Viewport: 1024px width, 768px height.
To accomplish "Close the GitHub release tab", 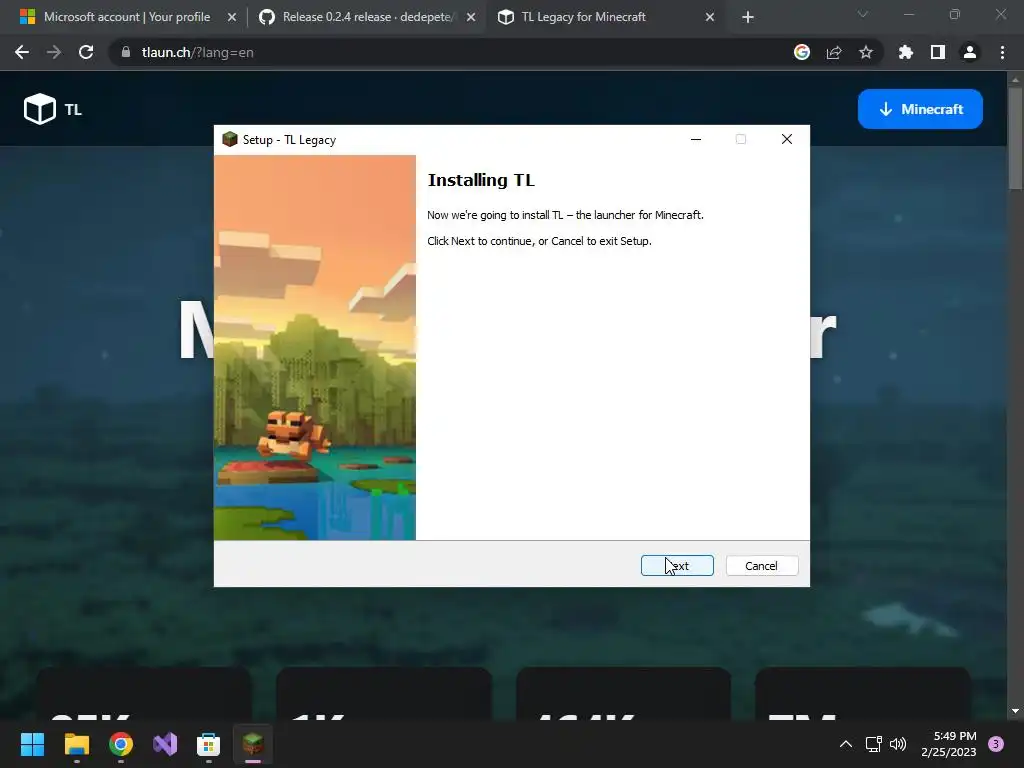I will coord(471,18).
